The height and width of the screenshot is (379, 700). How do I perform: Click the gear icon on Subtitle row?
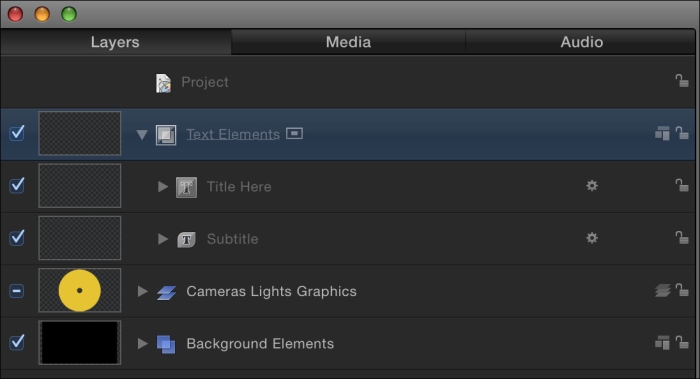coord(592,238)
